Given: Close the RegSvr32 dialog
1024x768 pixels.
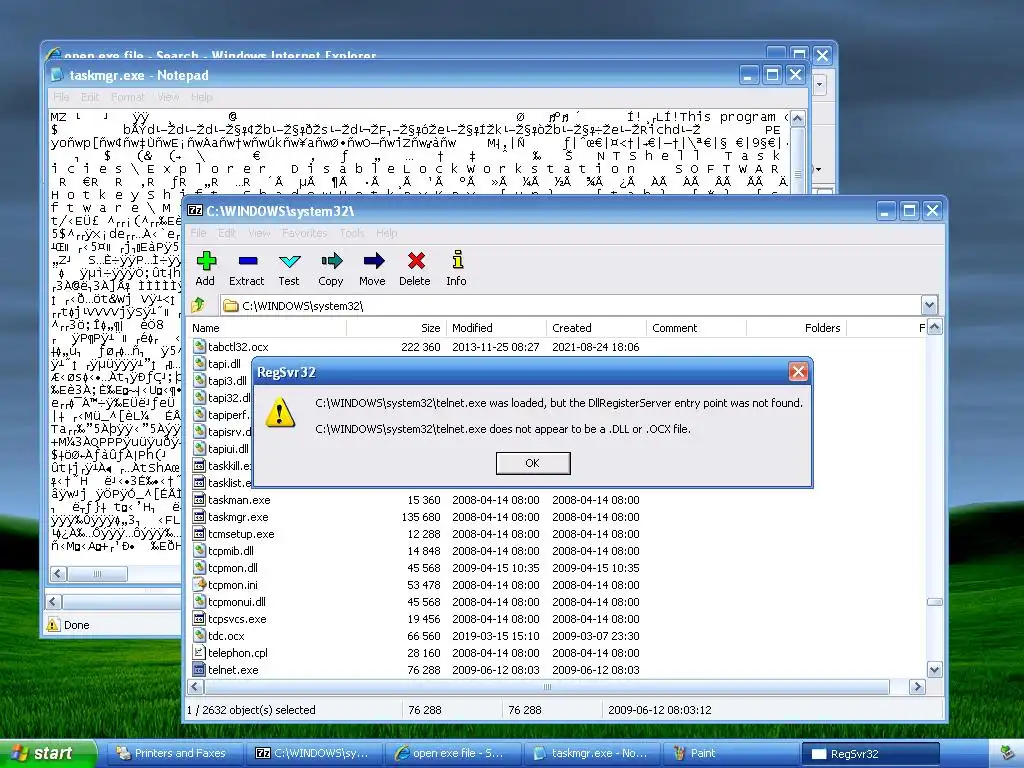Looking at the screenshot, I should (798, 372).
